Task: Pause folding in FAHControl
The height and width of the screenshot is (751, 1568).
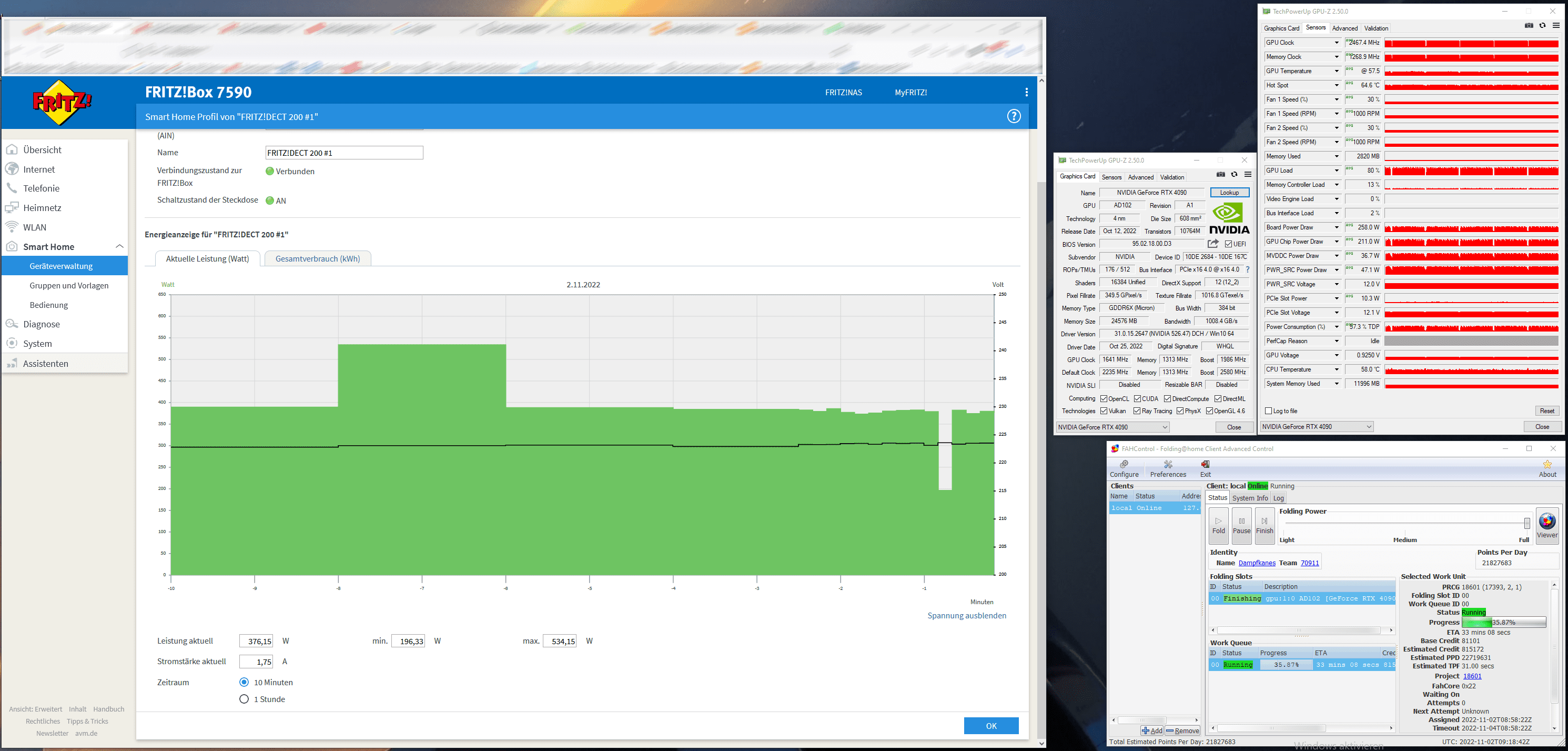Action: pyautogui.click(x=1242, y=525)
